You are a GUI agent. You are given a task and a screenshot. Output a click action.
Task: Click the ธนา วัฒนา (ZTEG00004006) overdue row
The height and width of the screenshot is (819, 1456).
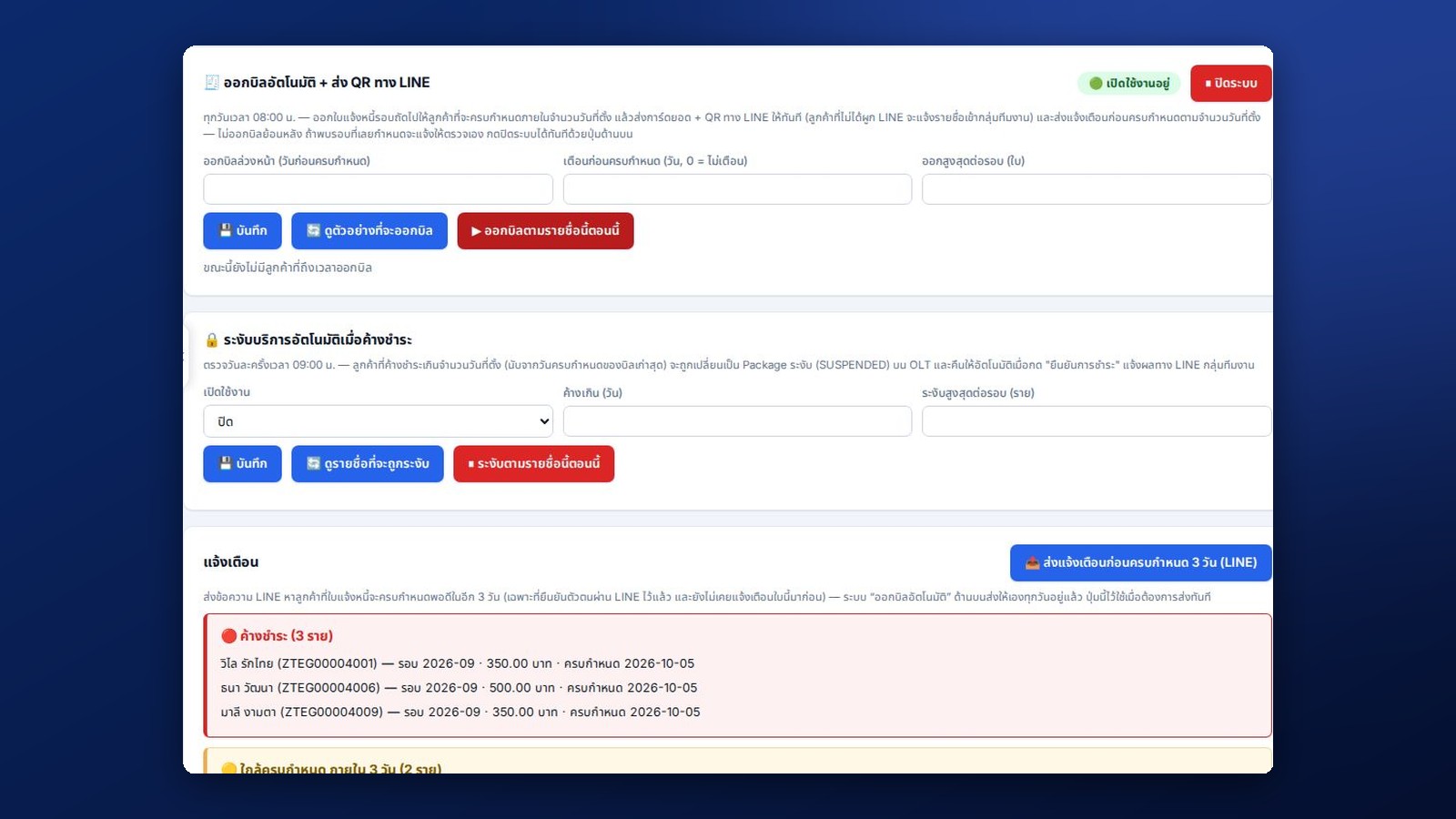tap(459, 688)
